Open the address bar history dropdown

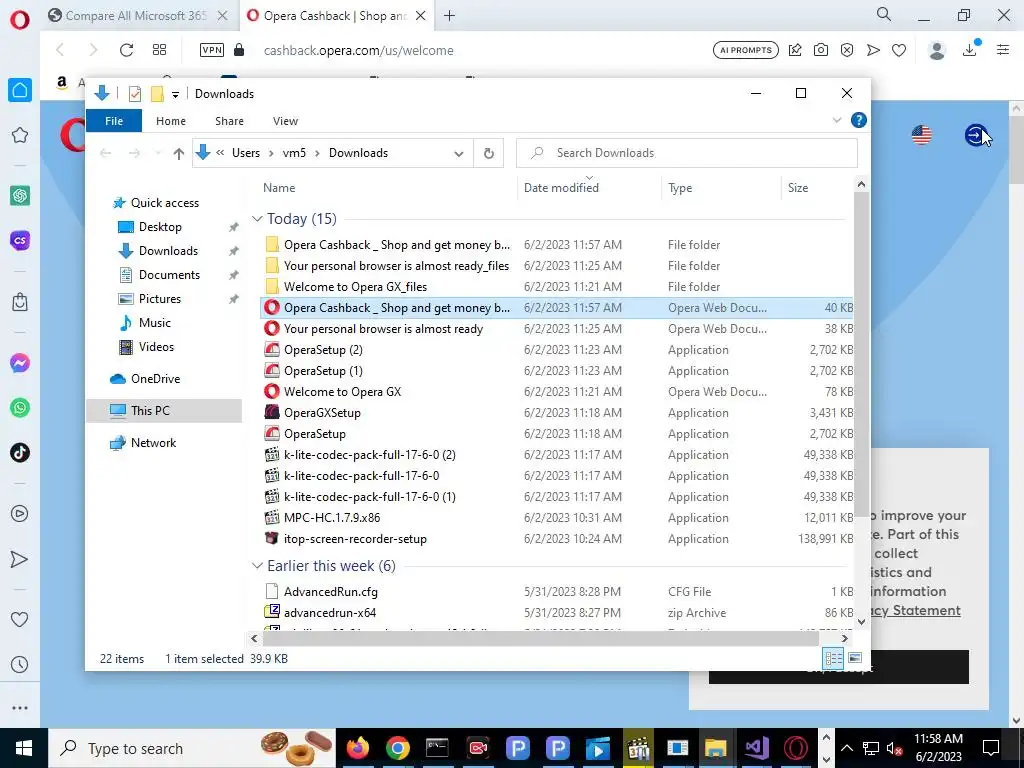pos(459,153)
